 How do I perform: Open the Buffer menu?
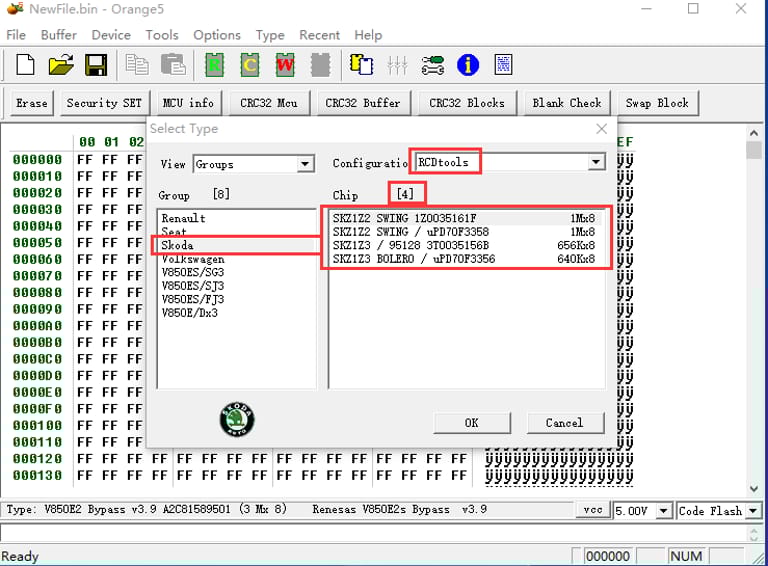tap(58, 35)
